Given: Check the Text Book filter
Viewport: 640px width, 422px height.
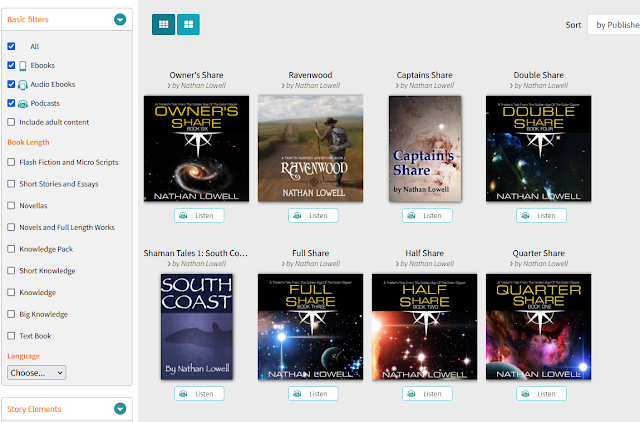Looking at the screenshot, I should click(11, 336).
